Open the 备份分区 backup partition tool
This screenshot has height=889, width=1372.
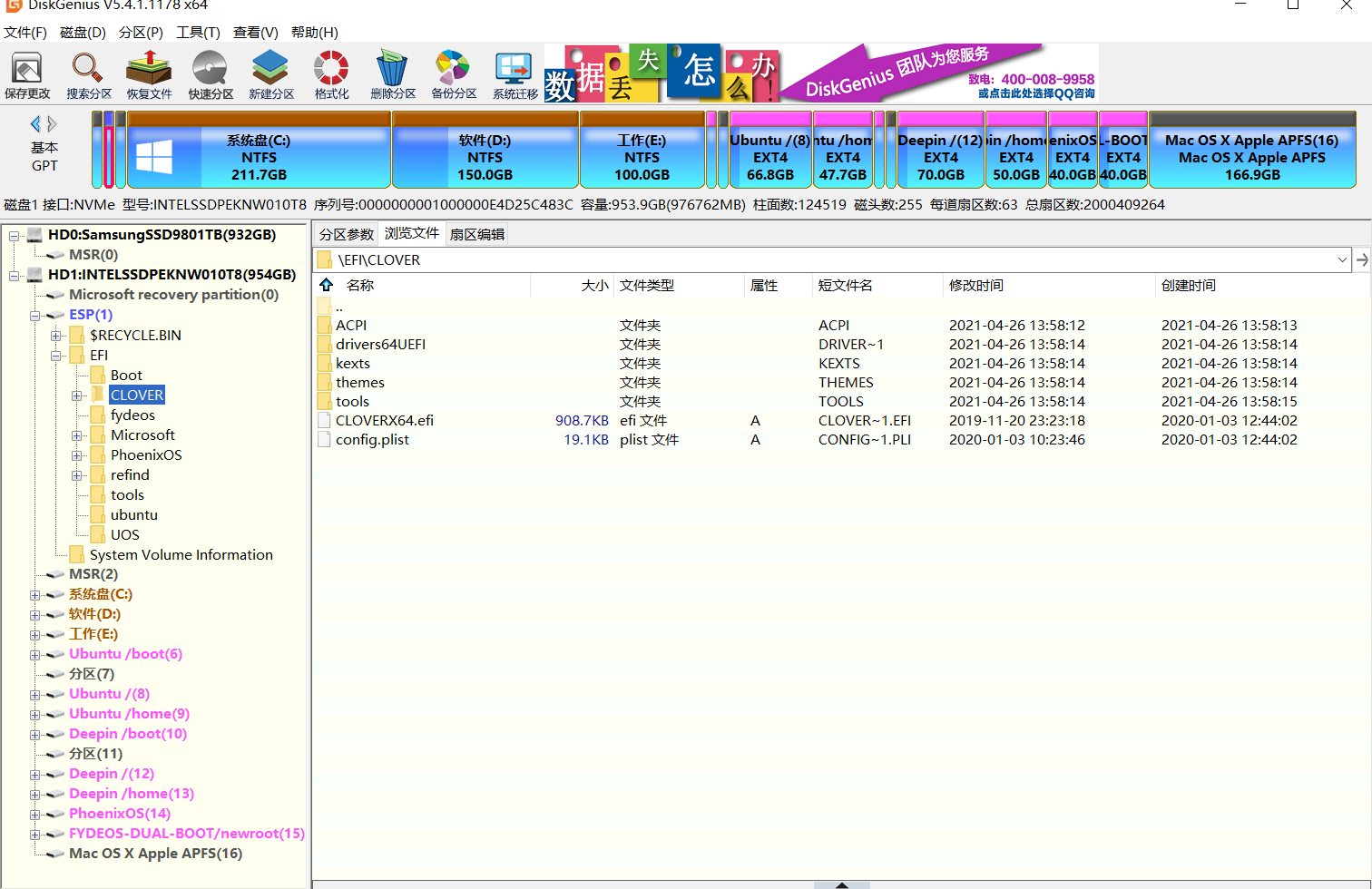[x=454, y=74]
